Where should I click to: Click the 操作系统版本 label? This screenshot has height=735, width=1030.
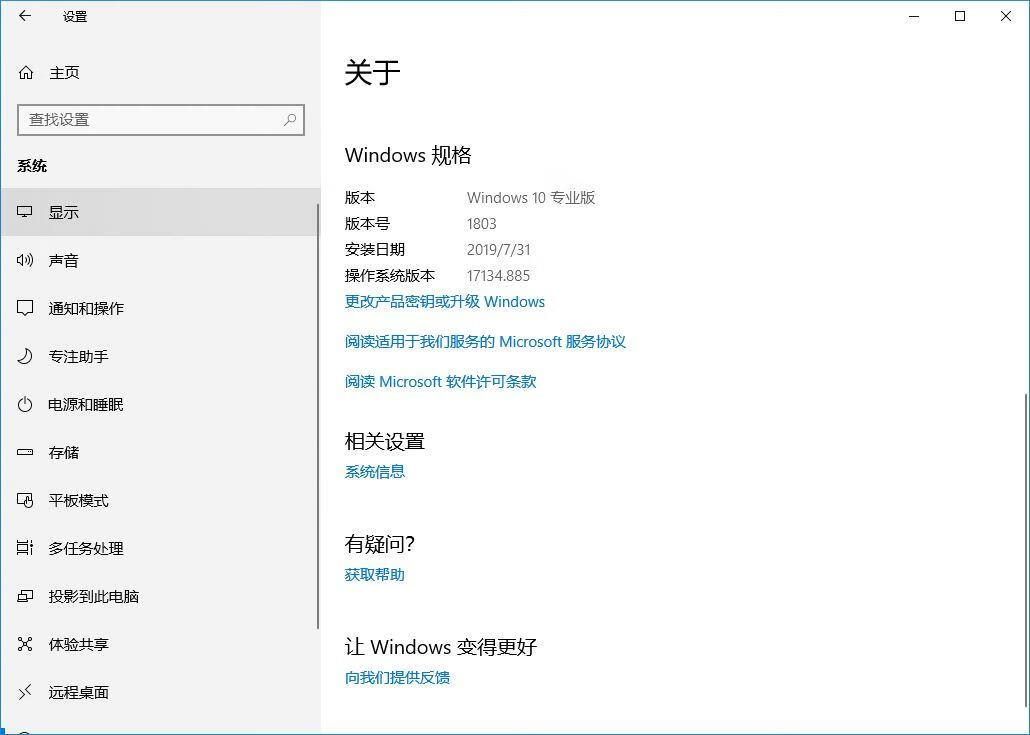[x=390, y=276]
